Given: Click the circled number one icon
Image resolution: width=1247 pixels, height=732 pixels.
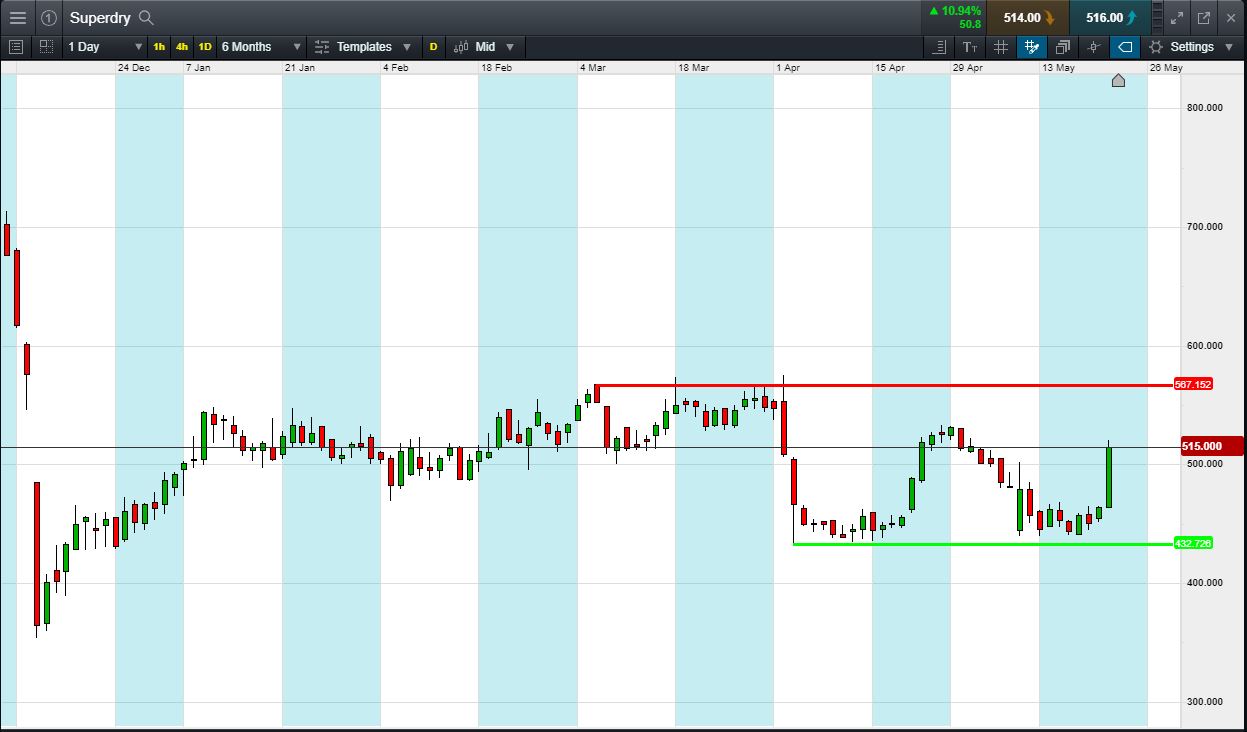Looking at the screenshot, I should point(49,17).
